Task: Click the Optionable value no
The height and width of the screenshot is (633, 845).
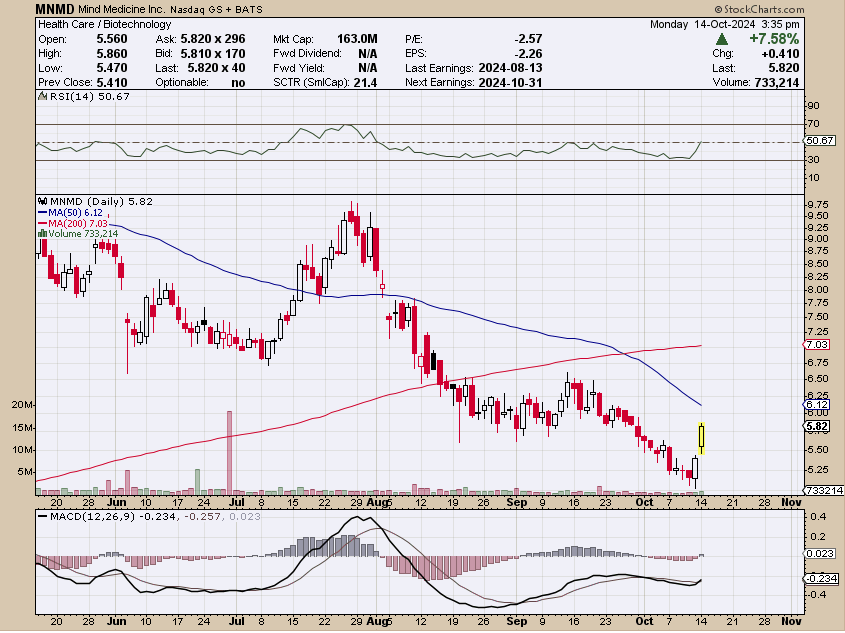Action: tap(238, 82)
